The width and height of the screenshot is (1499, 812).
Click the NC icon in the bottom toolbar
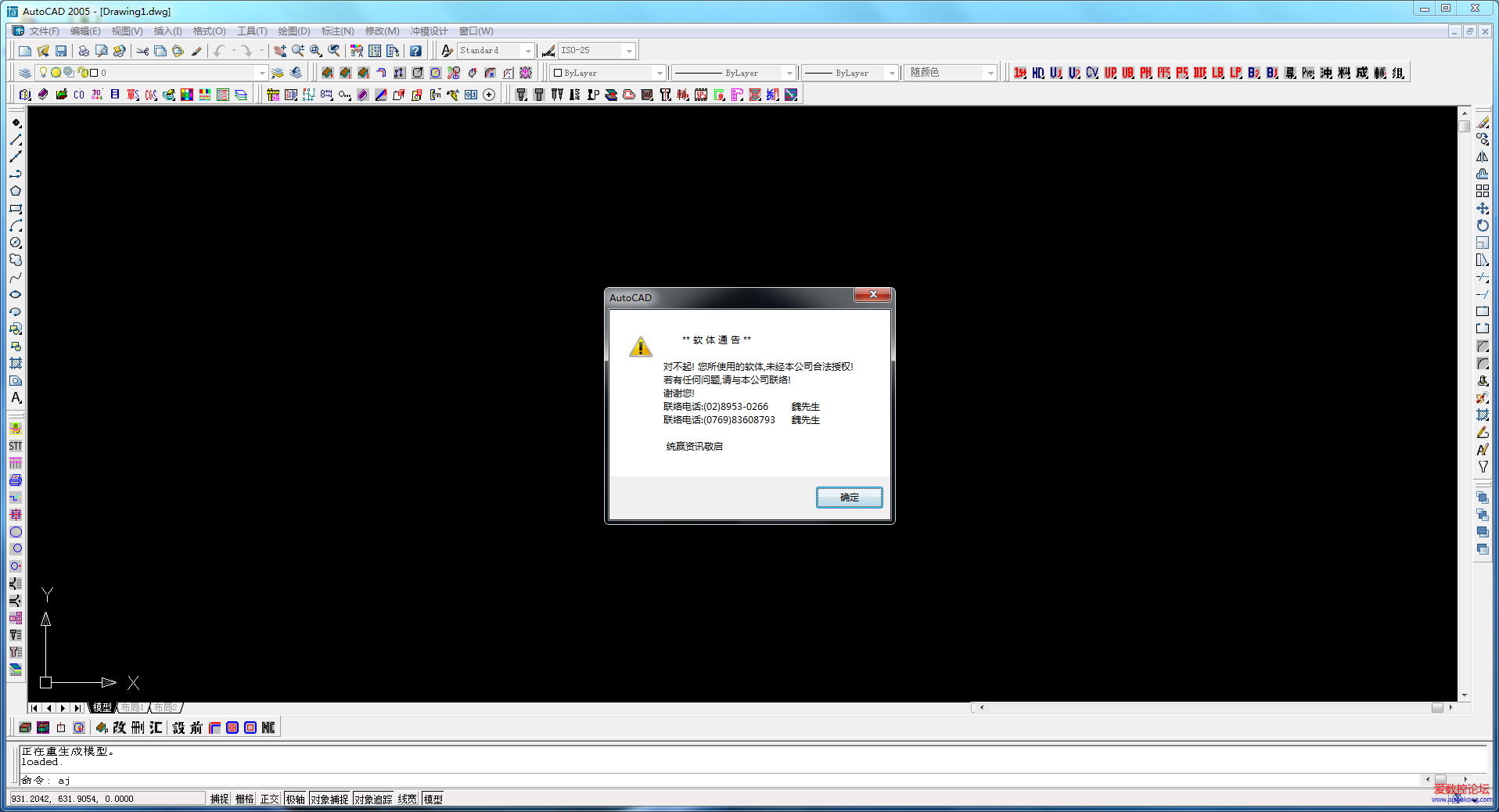(x=268, y=728)
